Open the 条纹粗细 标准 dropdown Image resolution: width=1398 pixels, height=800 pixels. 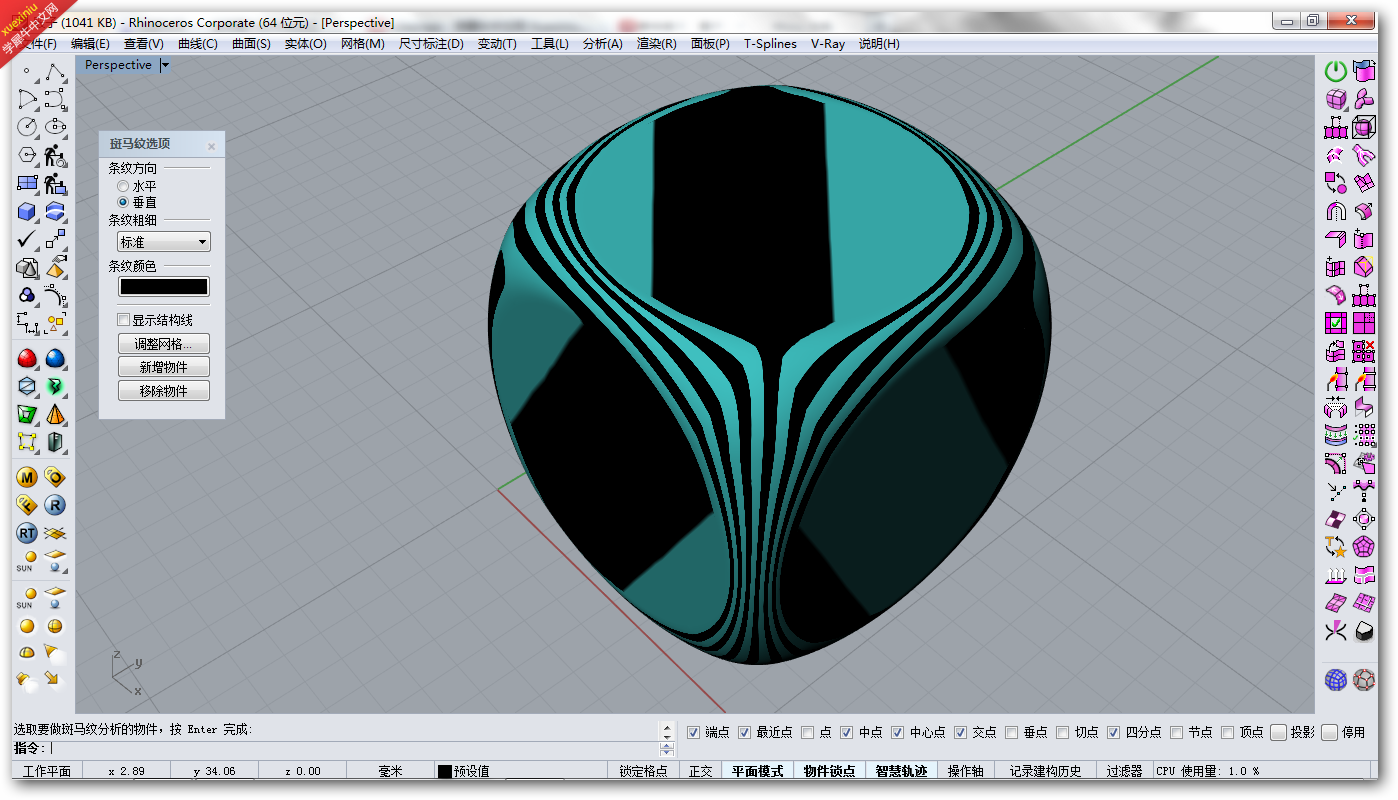point(164,242)
